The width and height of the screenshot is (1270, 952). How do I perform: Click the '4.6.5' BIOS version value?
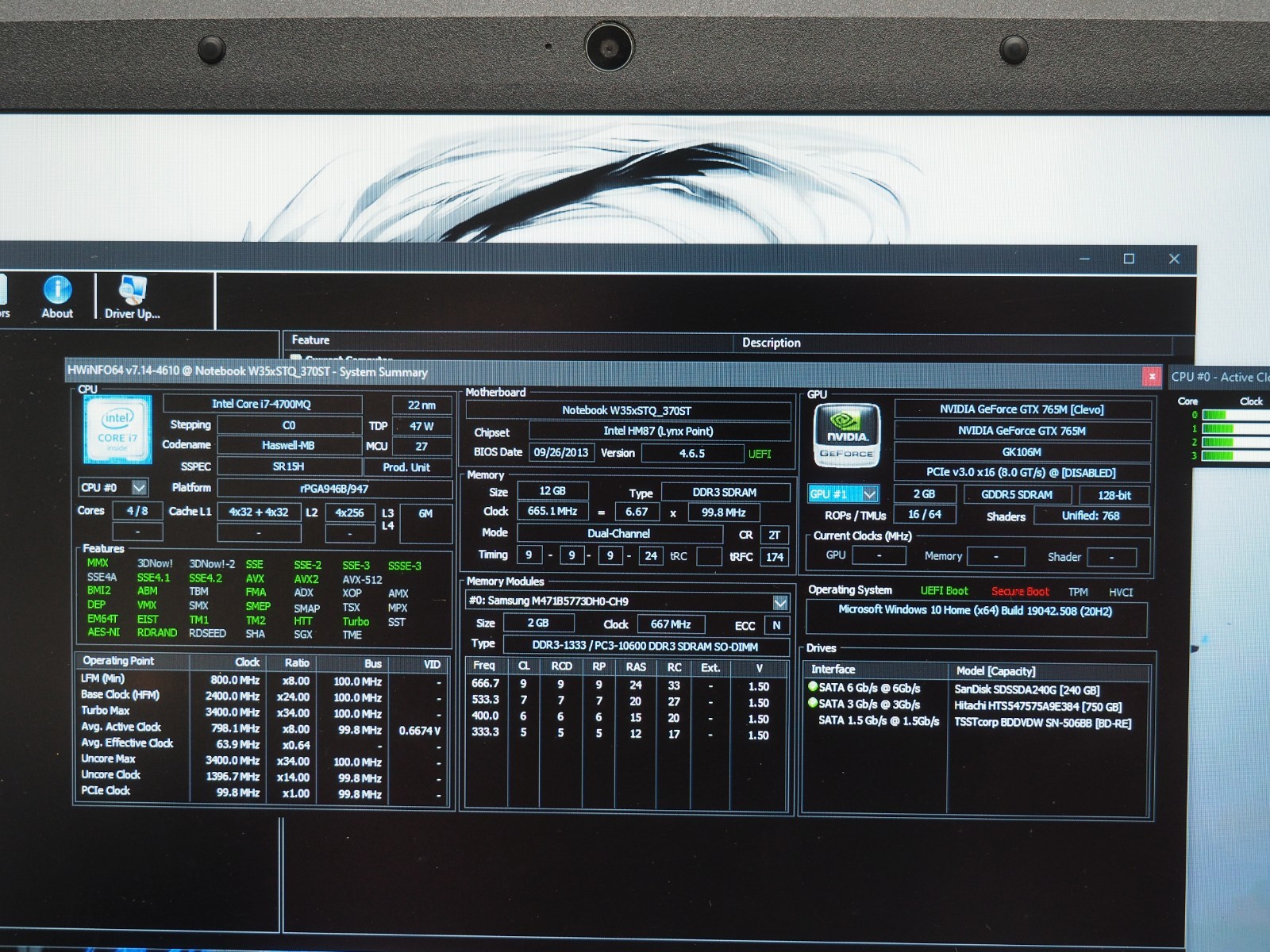(x=692, y=454)
